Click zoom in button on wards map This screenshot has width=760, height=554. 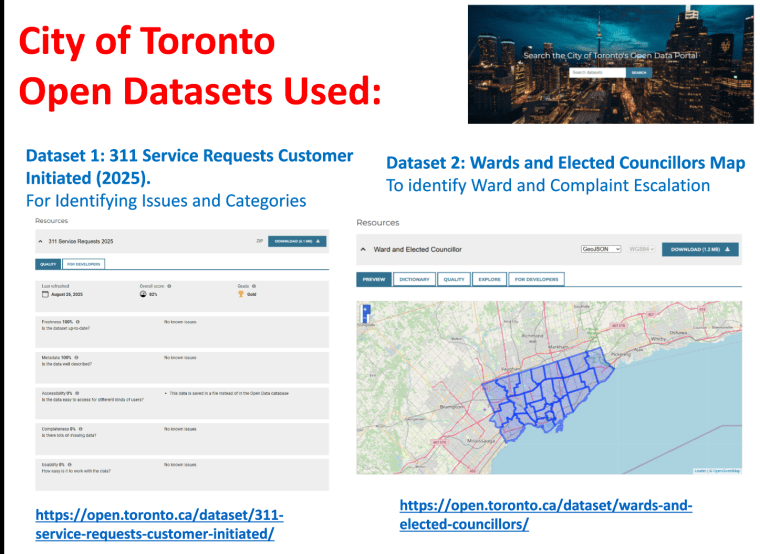366,309
